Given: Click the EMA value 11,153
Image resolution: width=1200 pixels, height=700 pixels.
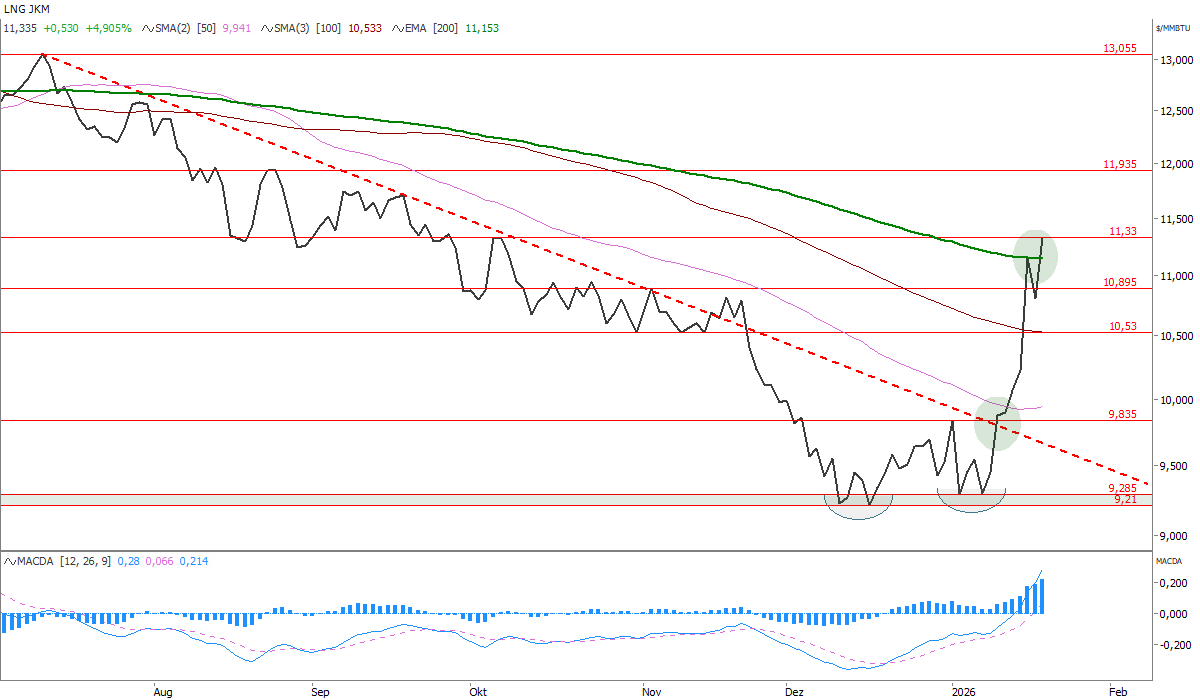Looking at the screenshot, I should (481, 28).
